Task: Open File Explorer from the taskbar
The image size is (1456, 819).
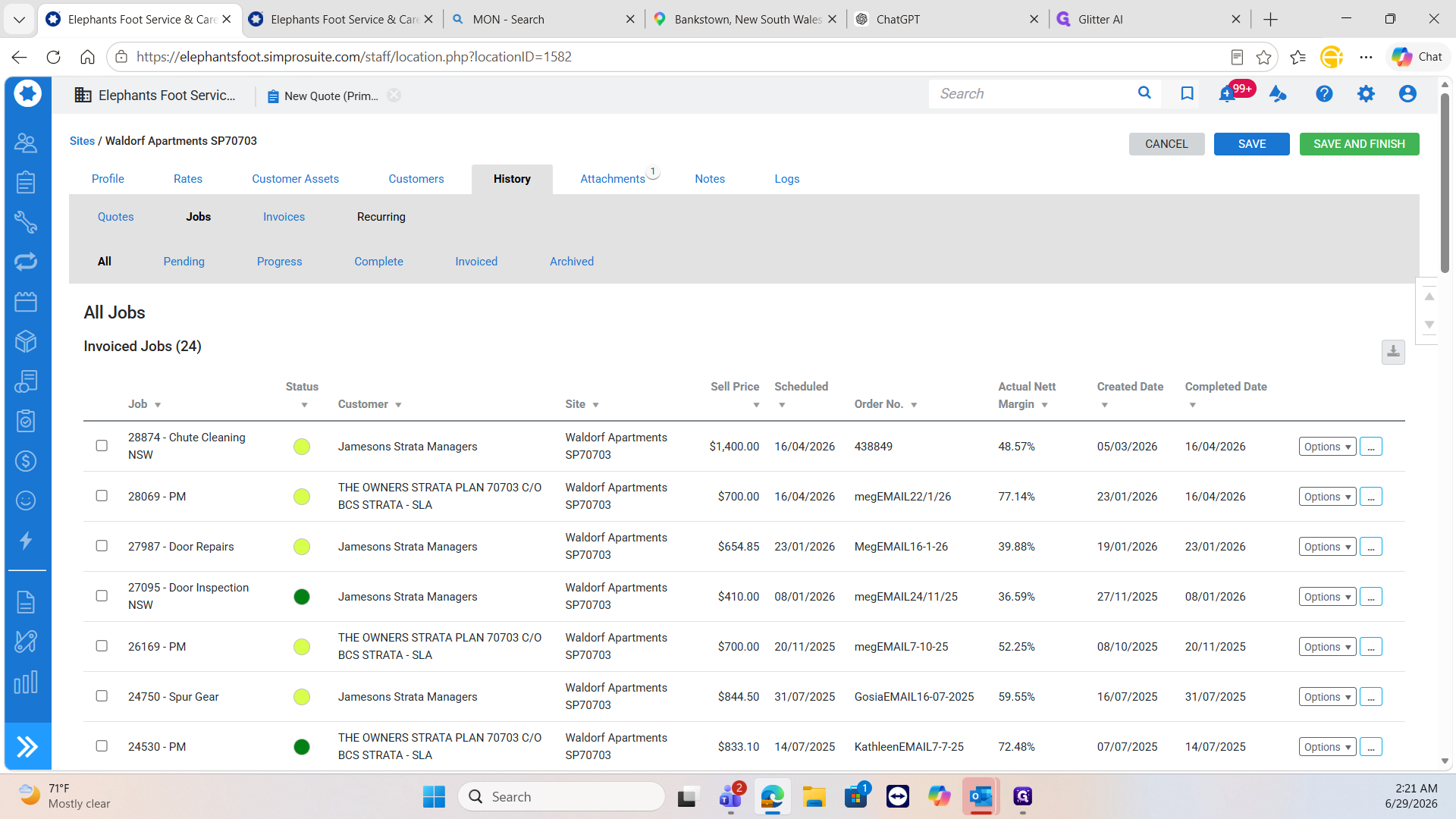Action: [814, 796]
